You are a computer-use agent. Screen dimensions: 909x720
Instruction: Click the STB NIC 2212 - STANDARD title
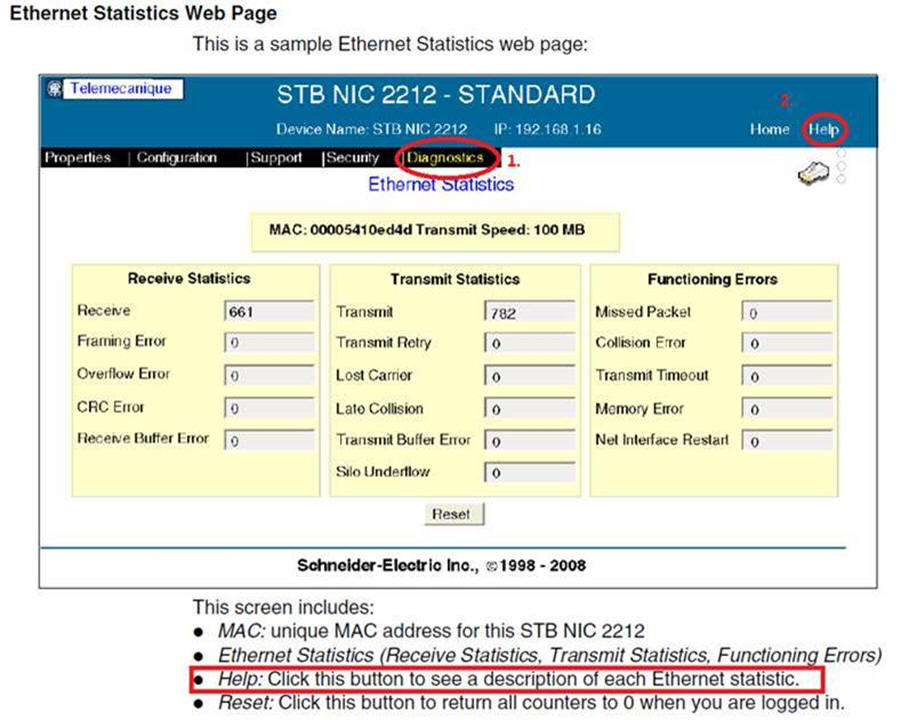pyautogui.click(x=436, y=94)
